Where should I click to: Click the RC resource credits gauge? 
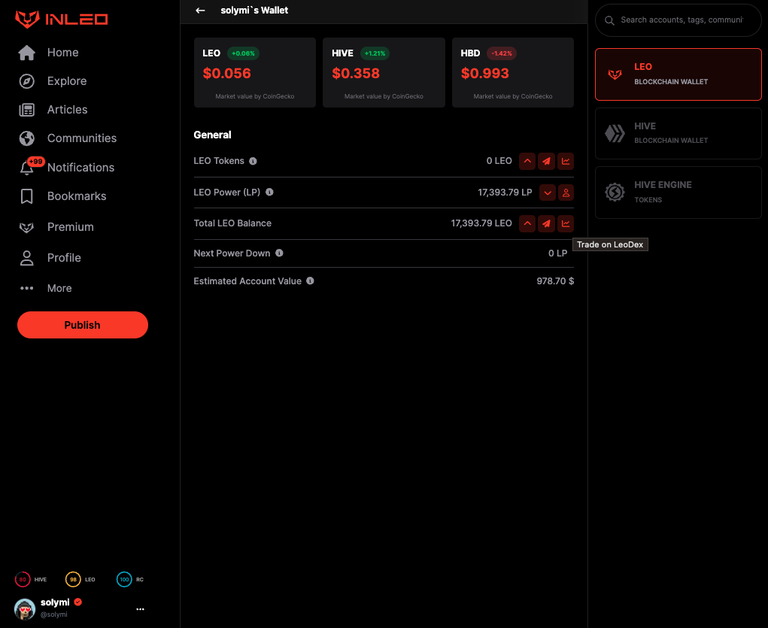[x=124, y=580]
